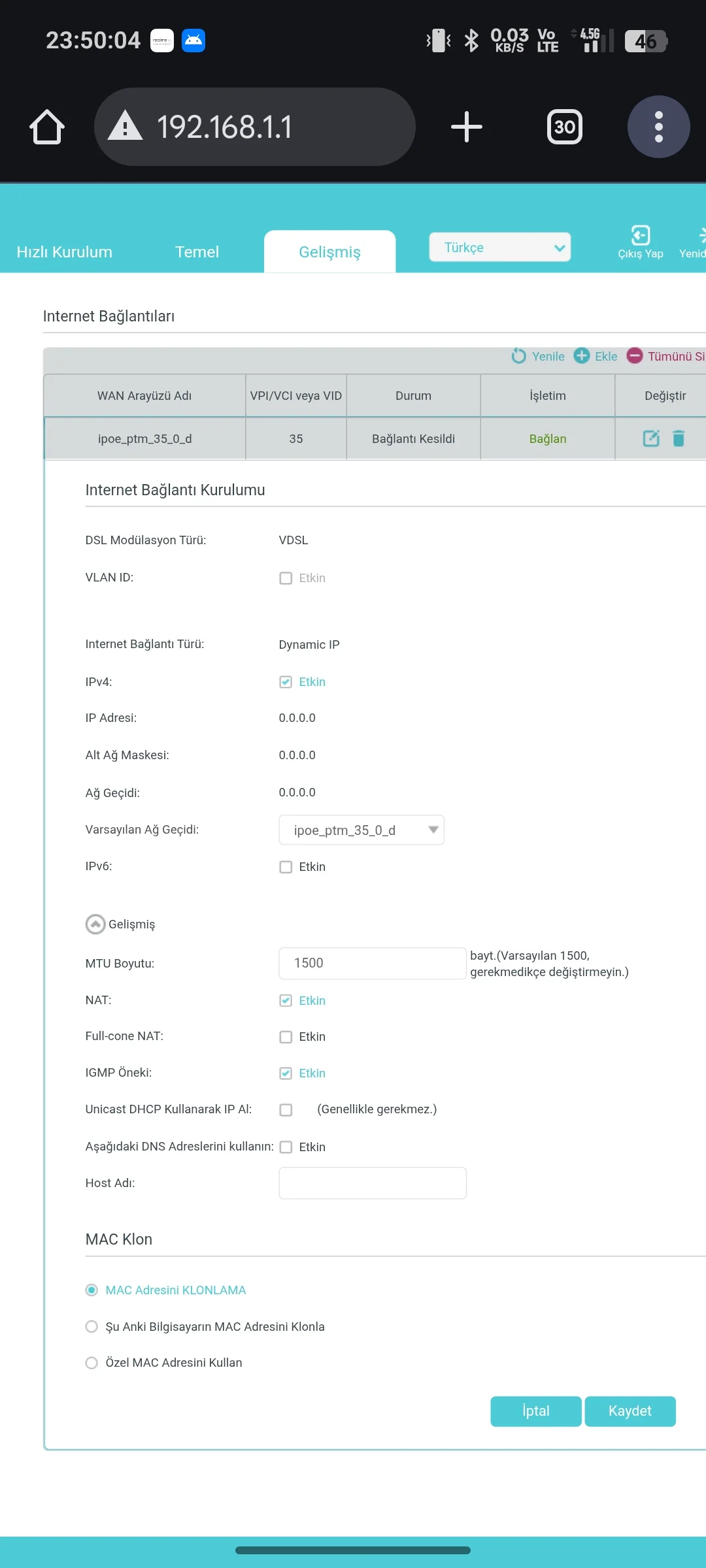Select Özel MAC Adresini Kullan radio option
The width and height of the screenshot is (706, 1568).
pyautogui.click(x=92, y=1363)
